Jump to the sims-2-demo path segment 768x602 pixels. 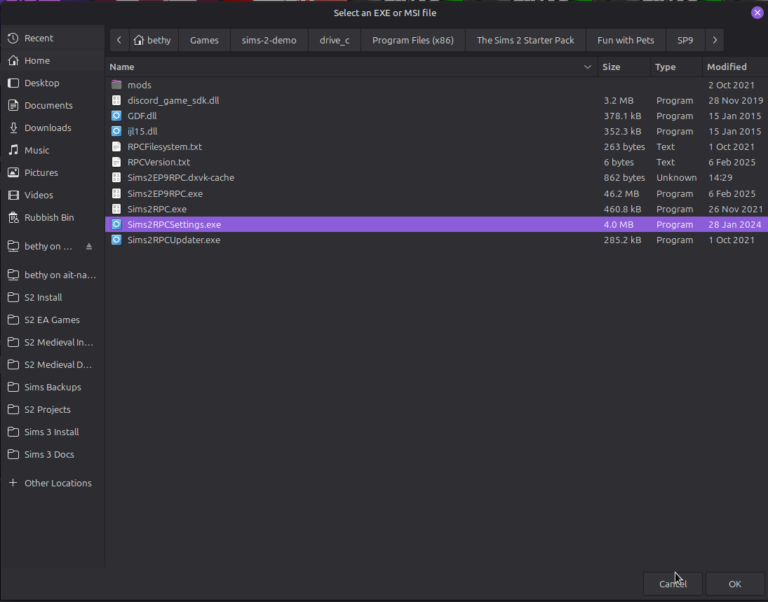[269, 40]
